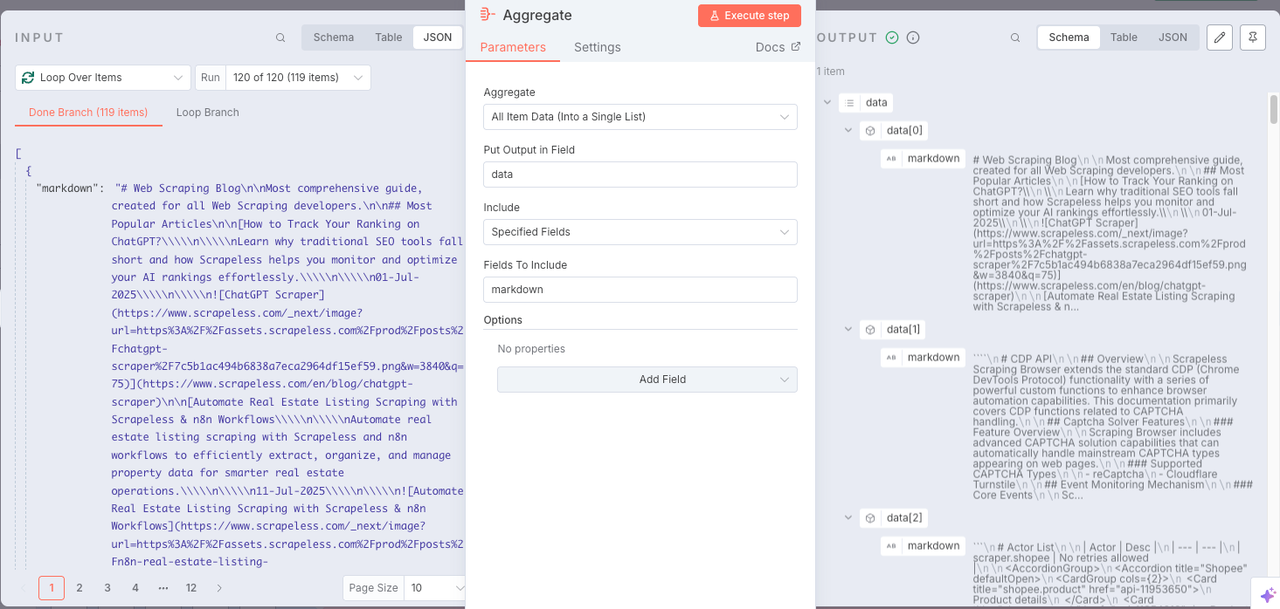This screenshot has width=1280, height=609.
Task: Collapse the data[1] item
Action: pyautogui.click(x=849, y=329)
